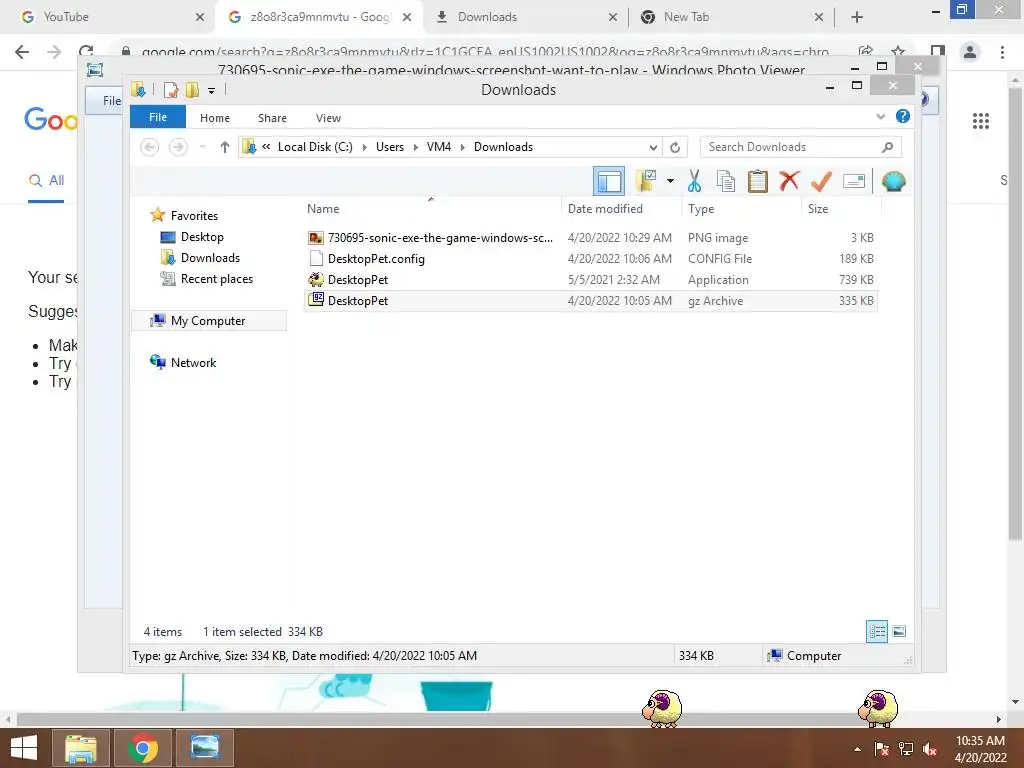Open the Google apps grid icon
Image resolution: width=1024 pixels, height=768 pixels.
click(980, 121)
